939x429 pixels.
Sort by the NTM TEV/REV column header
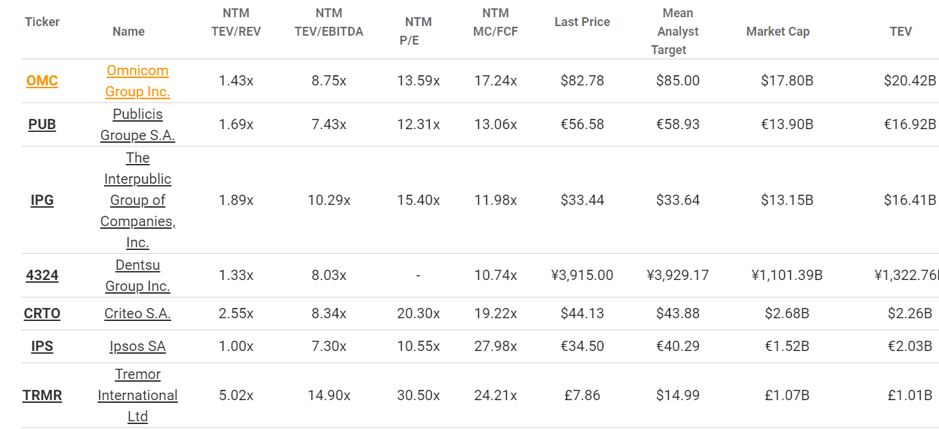(236, 22)
